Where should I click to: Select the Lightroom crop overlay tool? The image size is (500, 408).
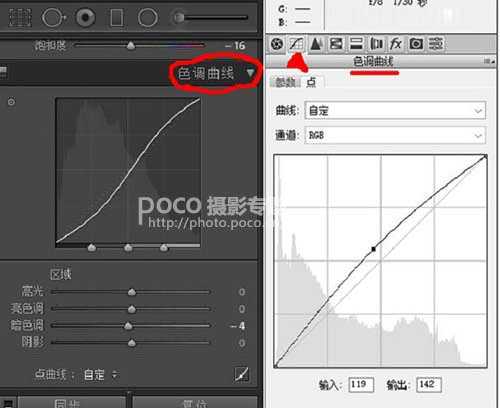pos(20,17)
